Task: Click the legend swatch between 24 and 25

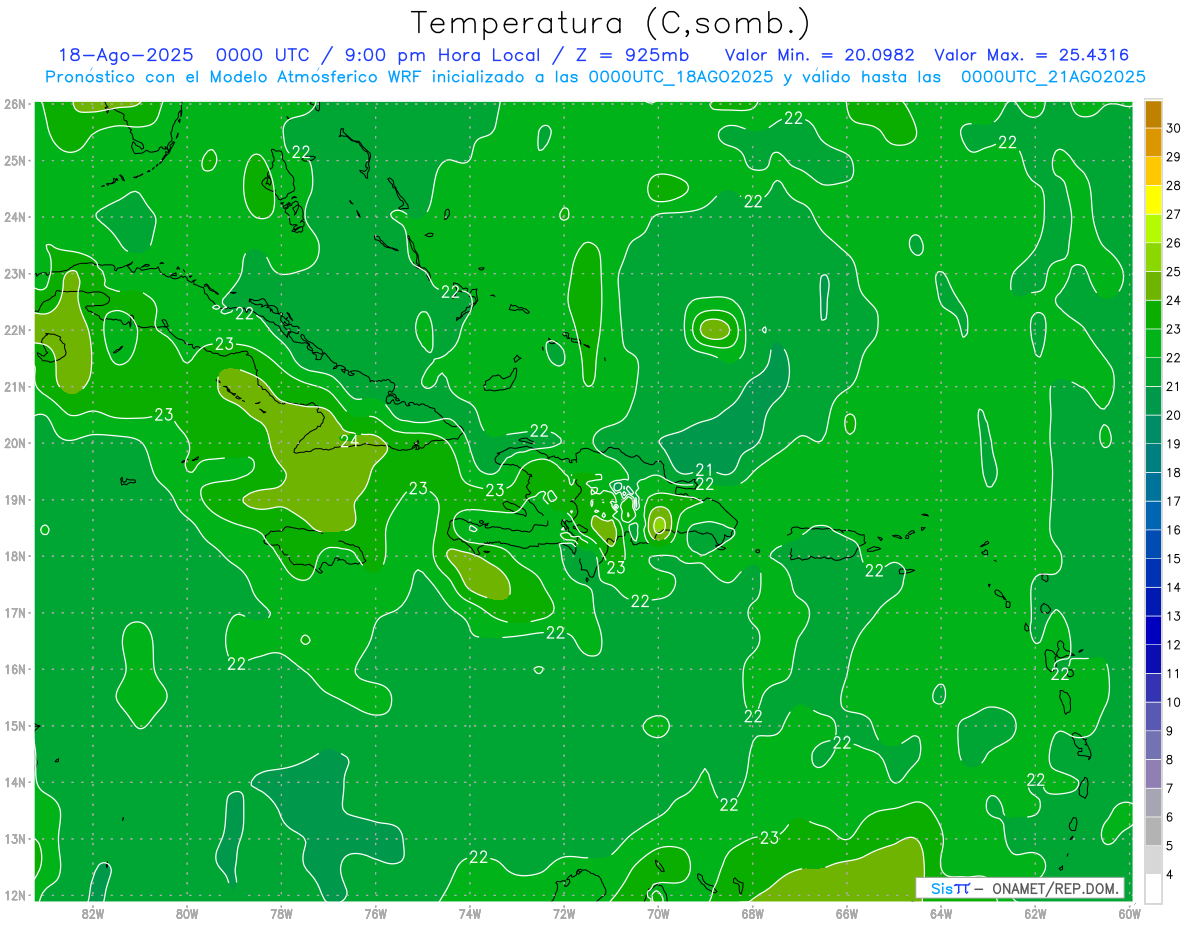Action: pyautogui.click(x=1153, y=286)
